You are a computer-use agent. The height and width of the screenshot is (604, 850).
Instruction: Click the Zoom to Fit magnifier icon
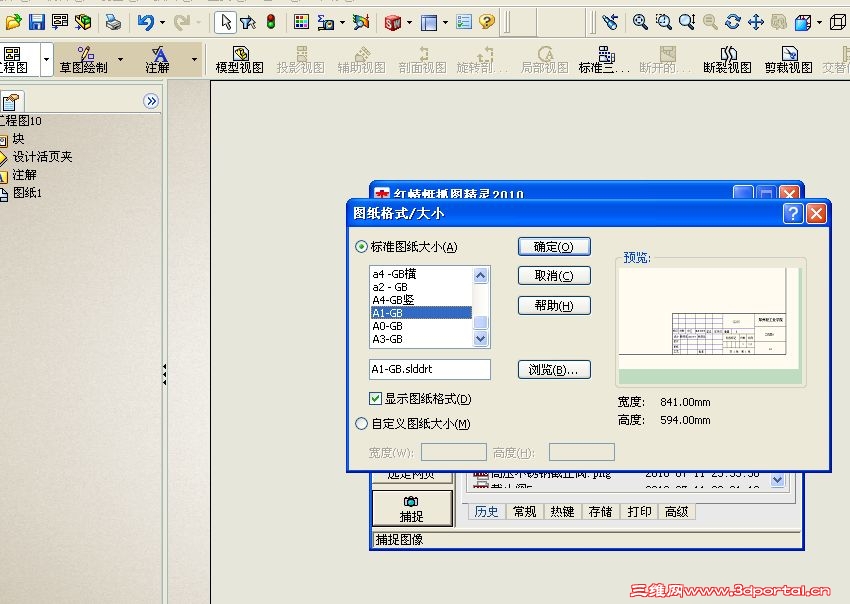[640, 22]
